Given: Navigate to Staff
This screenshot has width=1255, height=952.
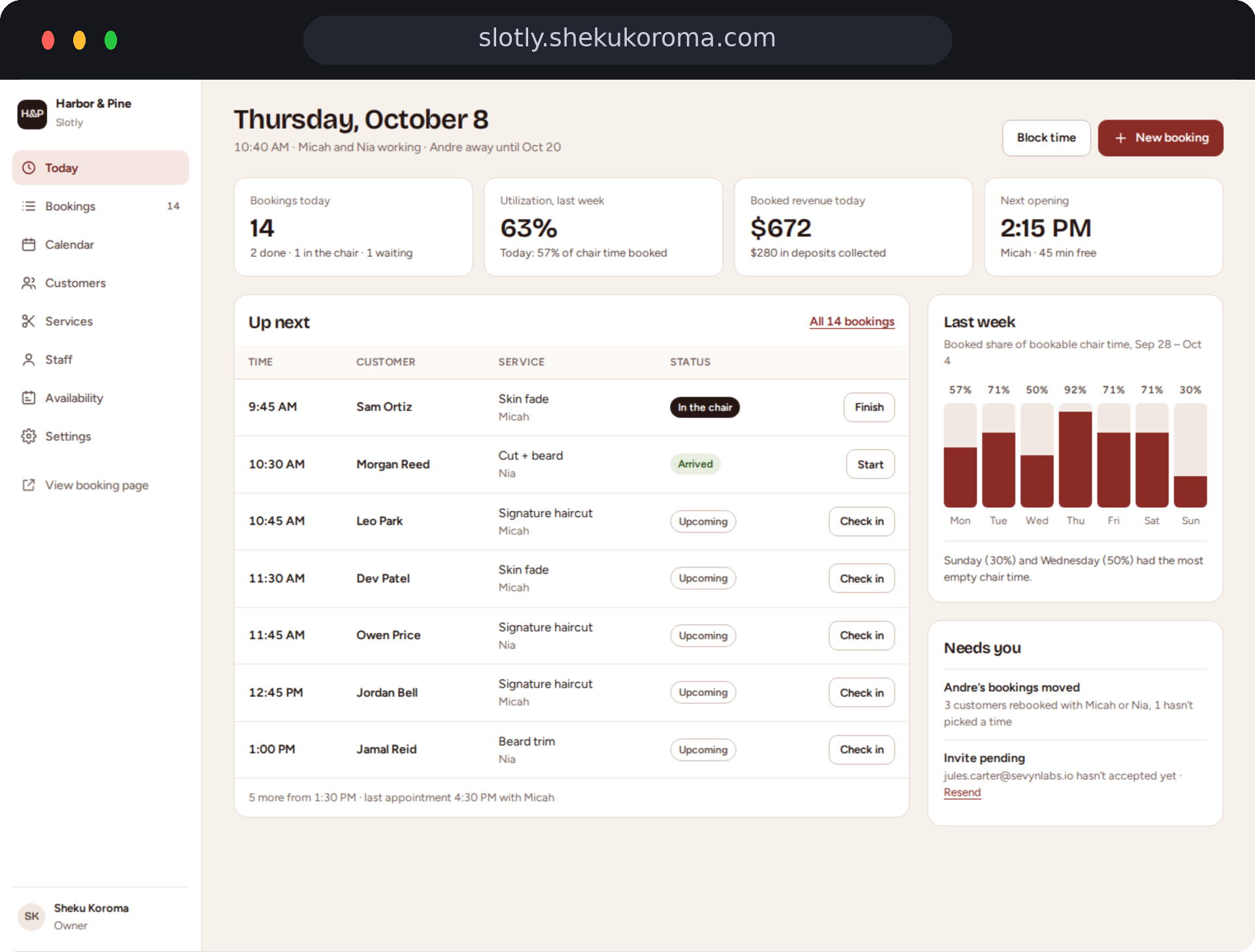Looking at the screenshot, I should click(x=101, y=359).
